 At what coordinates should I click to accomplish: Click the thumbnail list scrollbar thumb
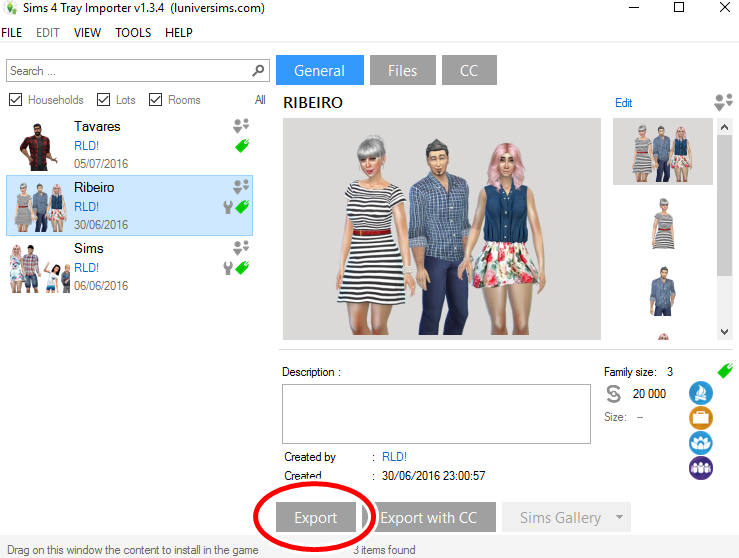pyautogui.click(x=724, y=205)
